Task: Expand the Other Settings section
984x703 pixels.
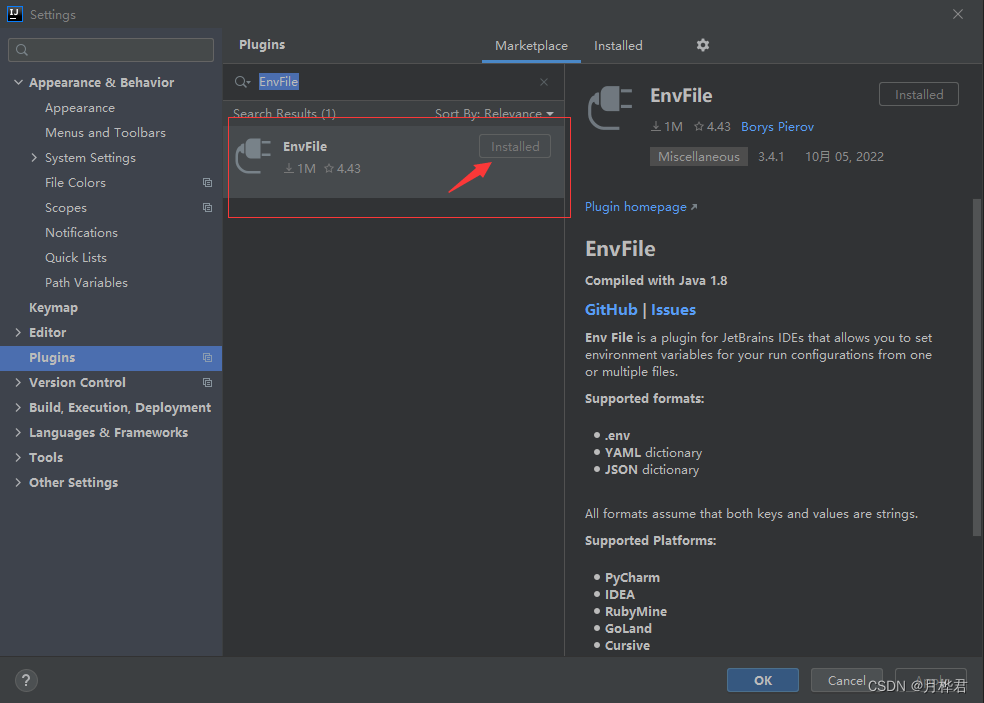Action: [x=18, y=483]
